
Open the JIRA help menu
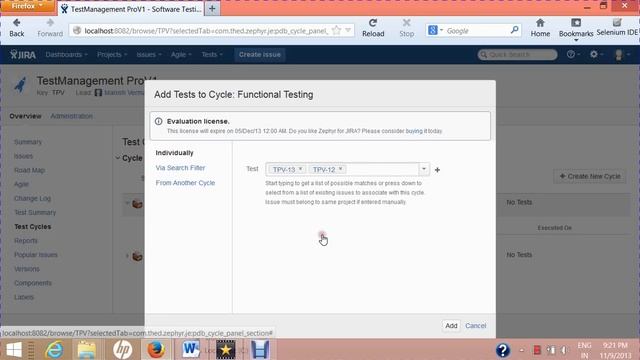(x=573, y=54)
